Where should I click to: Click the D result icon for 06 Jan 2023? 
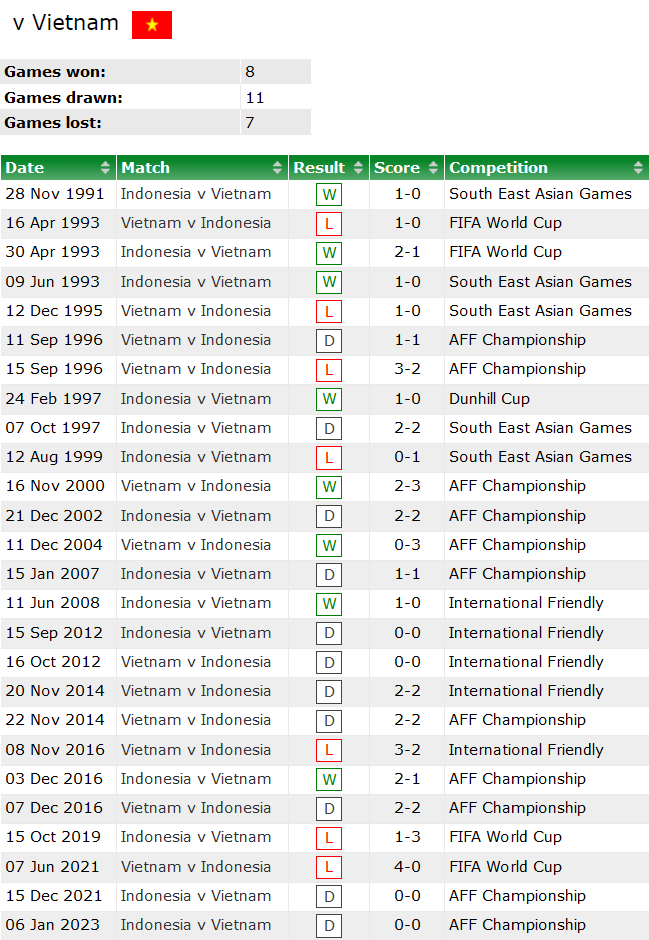[328, 926]
